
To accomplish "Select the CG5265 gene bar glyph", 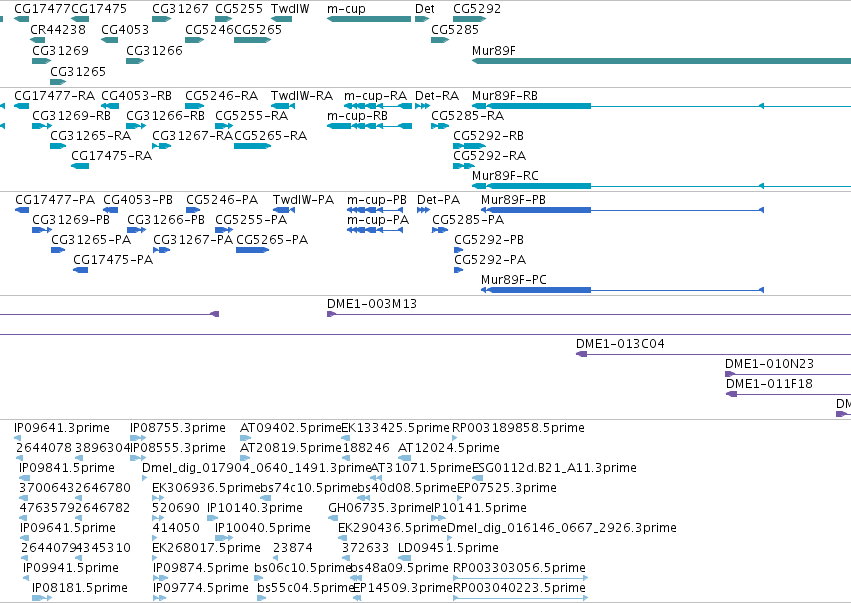I will pos(252,40).
